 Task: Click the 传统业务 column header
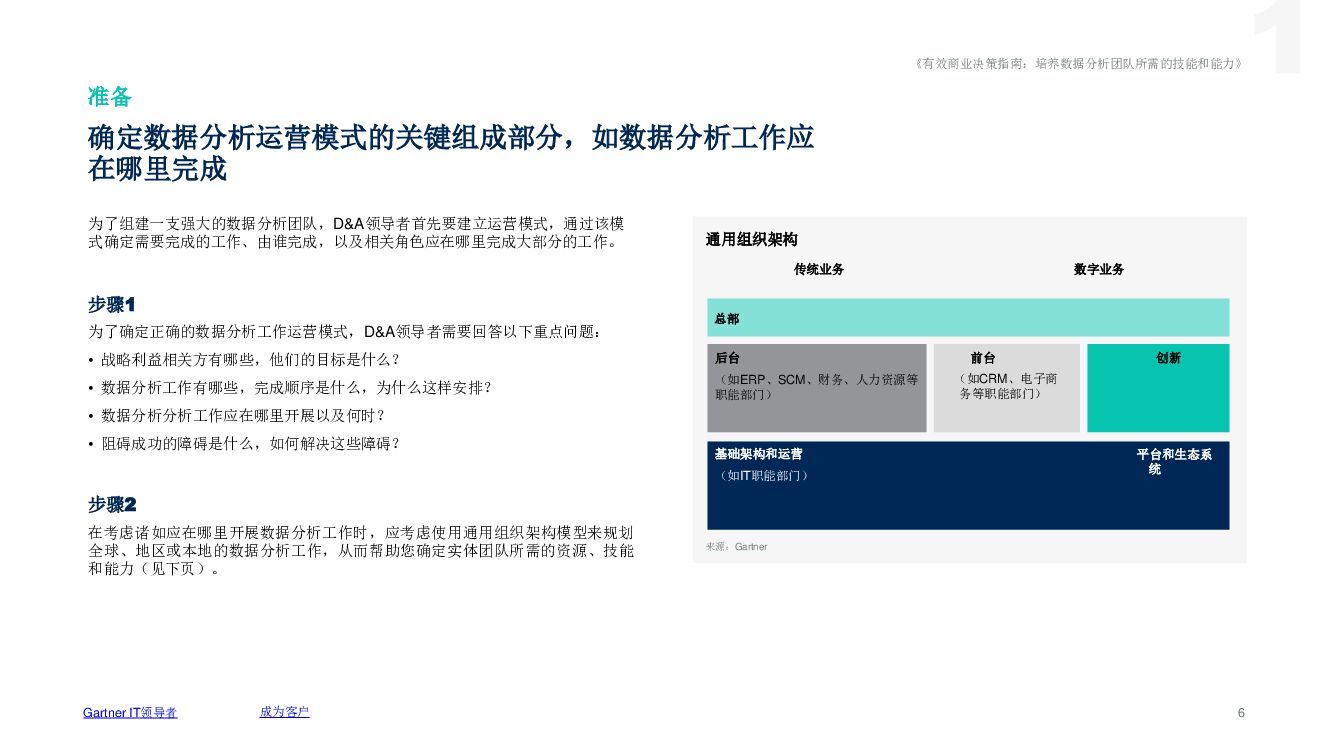[819, 269]
